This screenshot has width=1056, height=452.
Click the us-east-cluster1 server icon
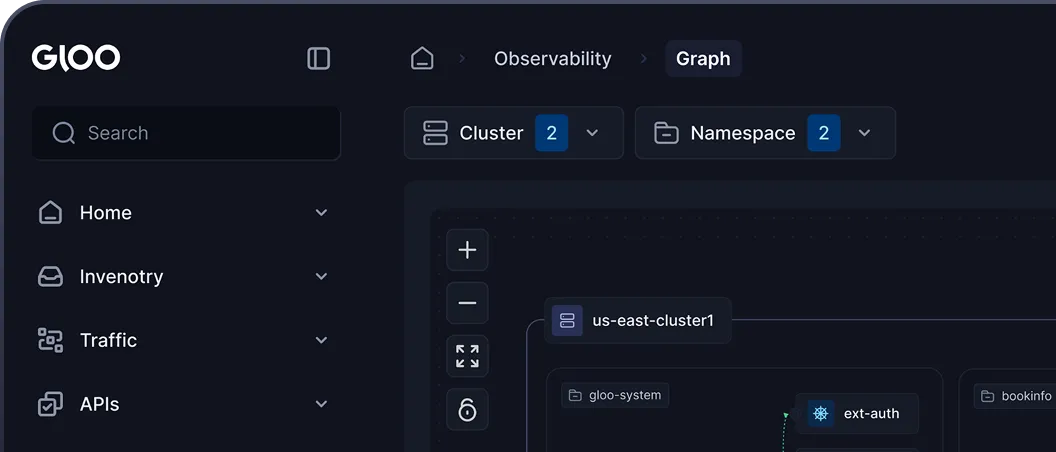(x=567, y=321)
